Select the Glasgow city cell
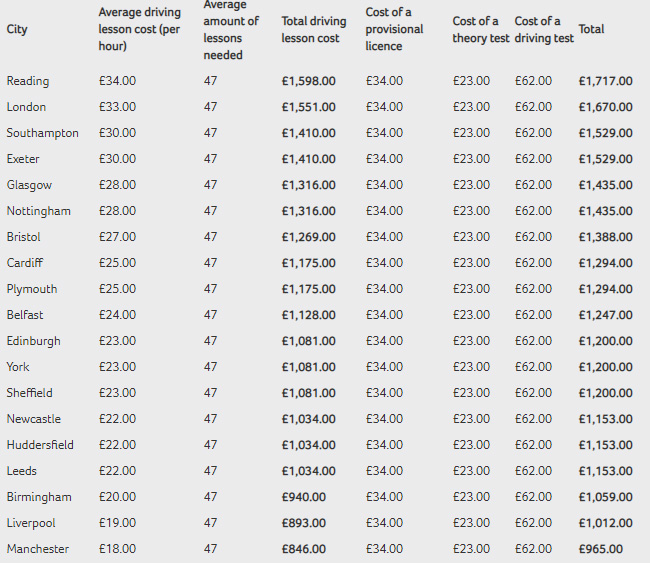The image size is (650, 563). click(29, 185)
